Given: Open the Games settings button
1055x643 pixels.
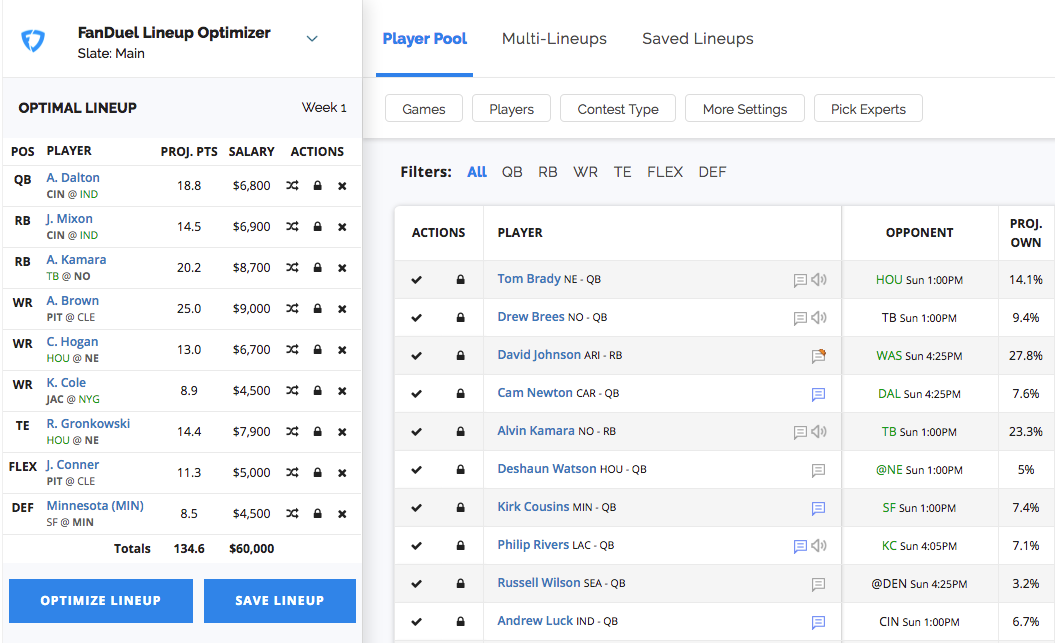Looking at the screenshot, I should click(424, 109).
